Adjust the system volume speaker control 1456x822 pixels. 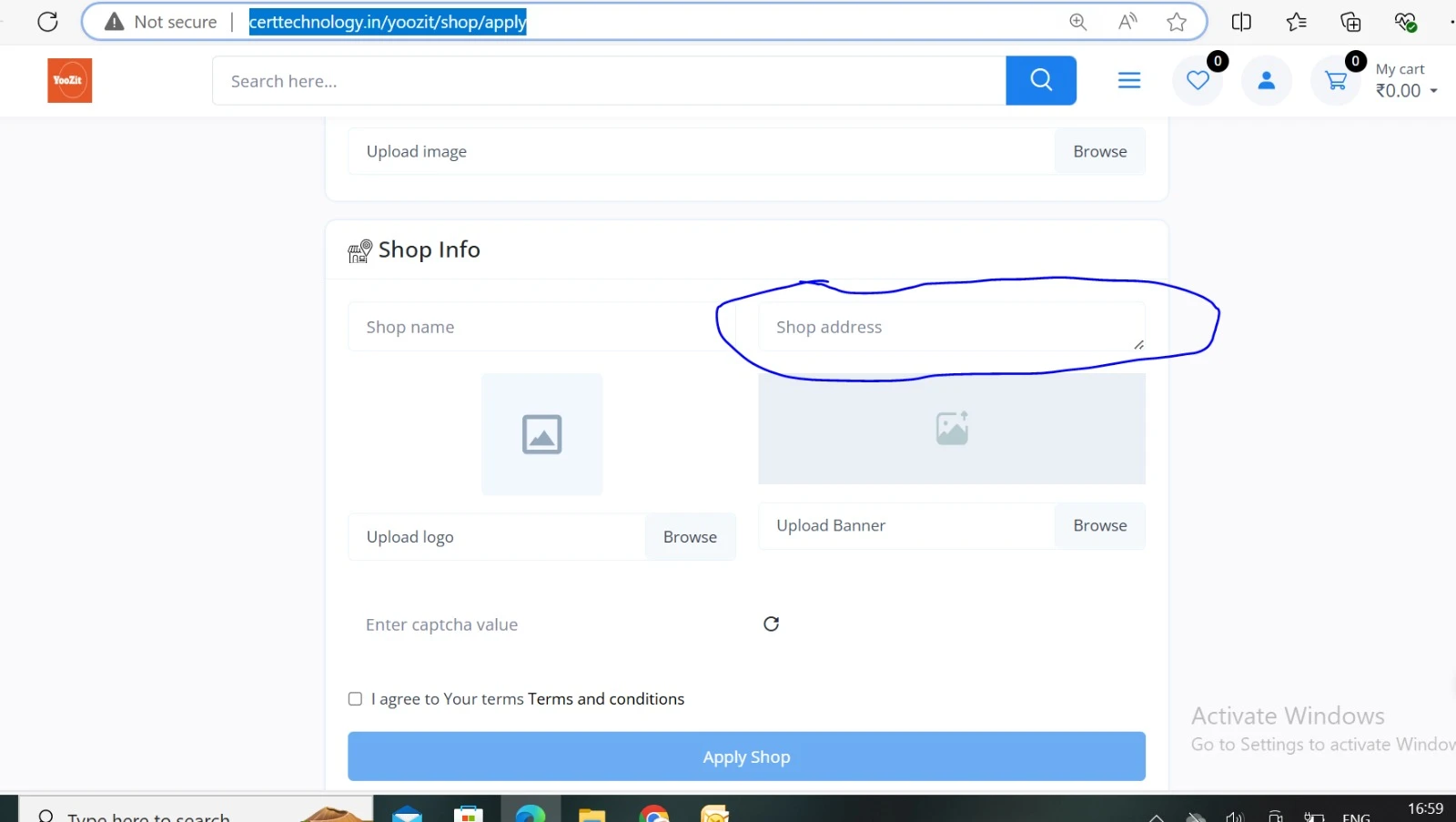[x=1235, y=815]
